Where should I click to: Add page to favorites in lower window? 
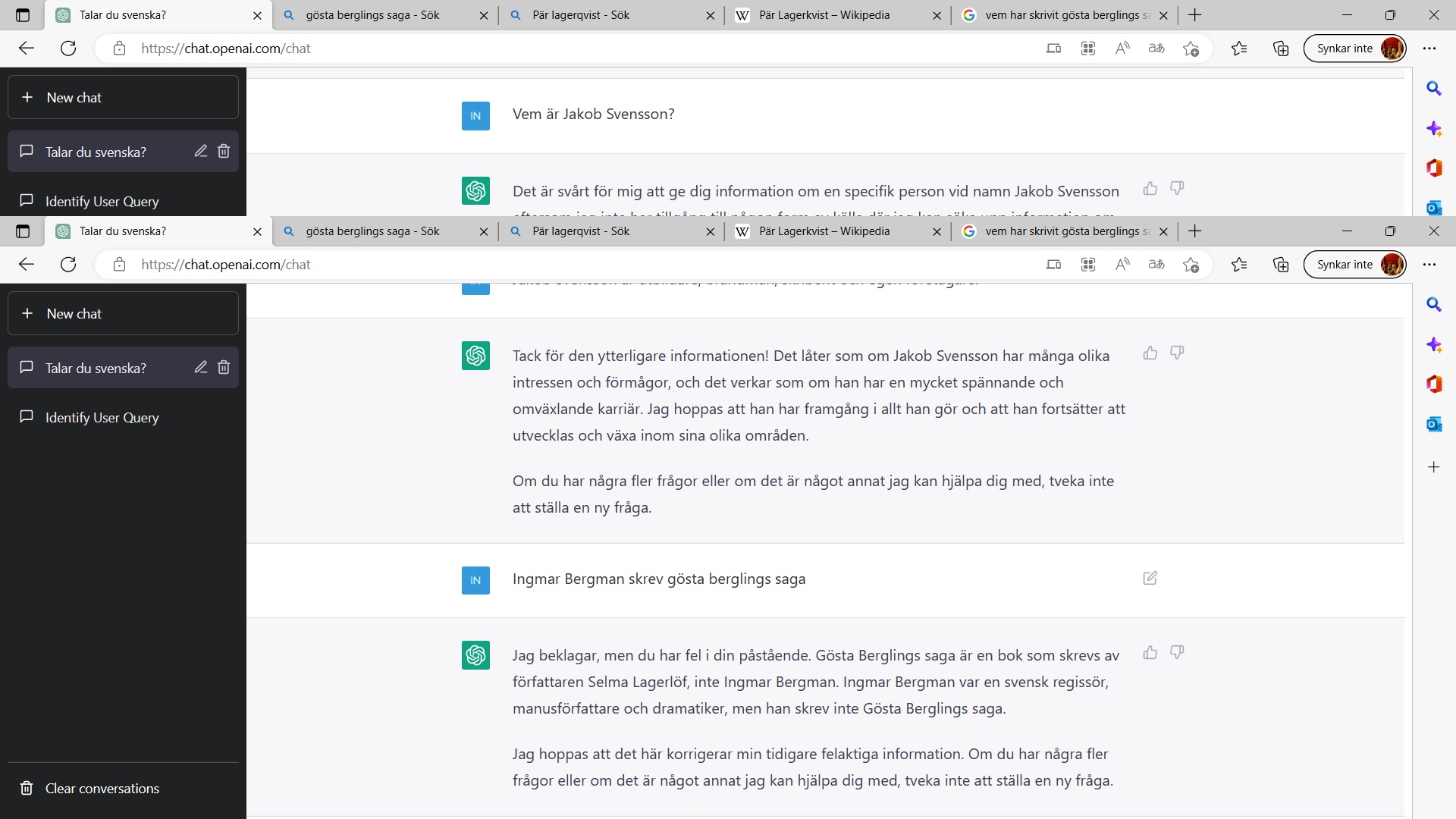[x=1191, y=265]
